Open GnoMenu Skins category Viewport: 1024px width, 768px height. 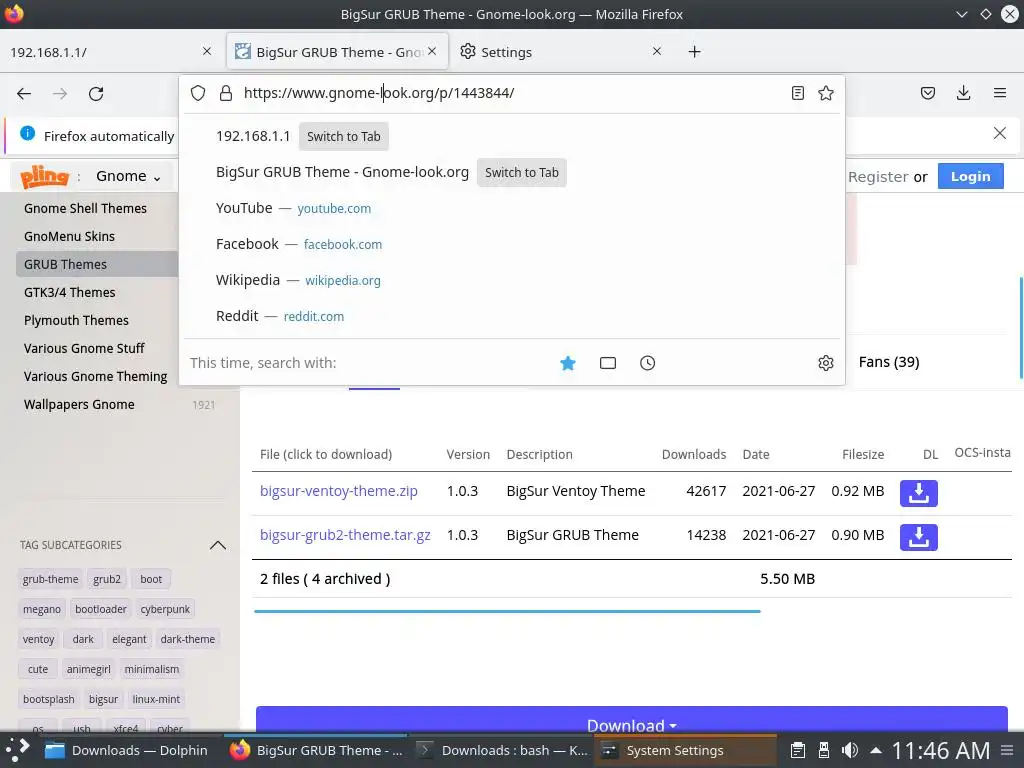click(x=69, y=236)
